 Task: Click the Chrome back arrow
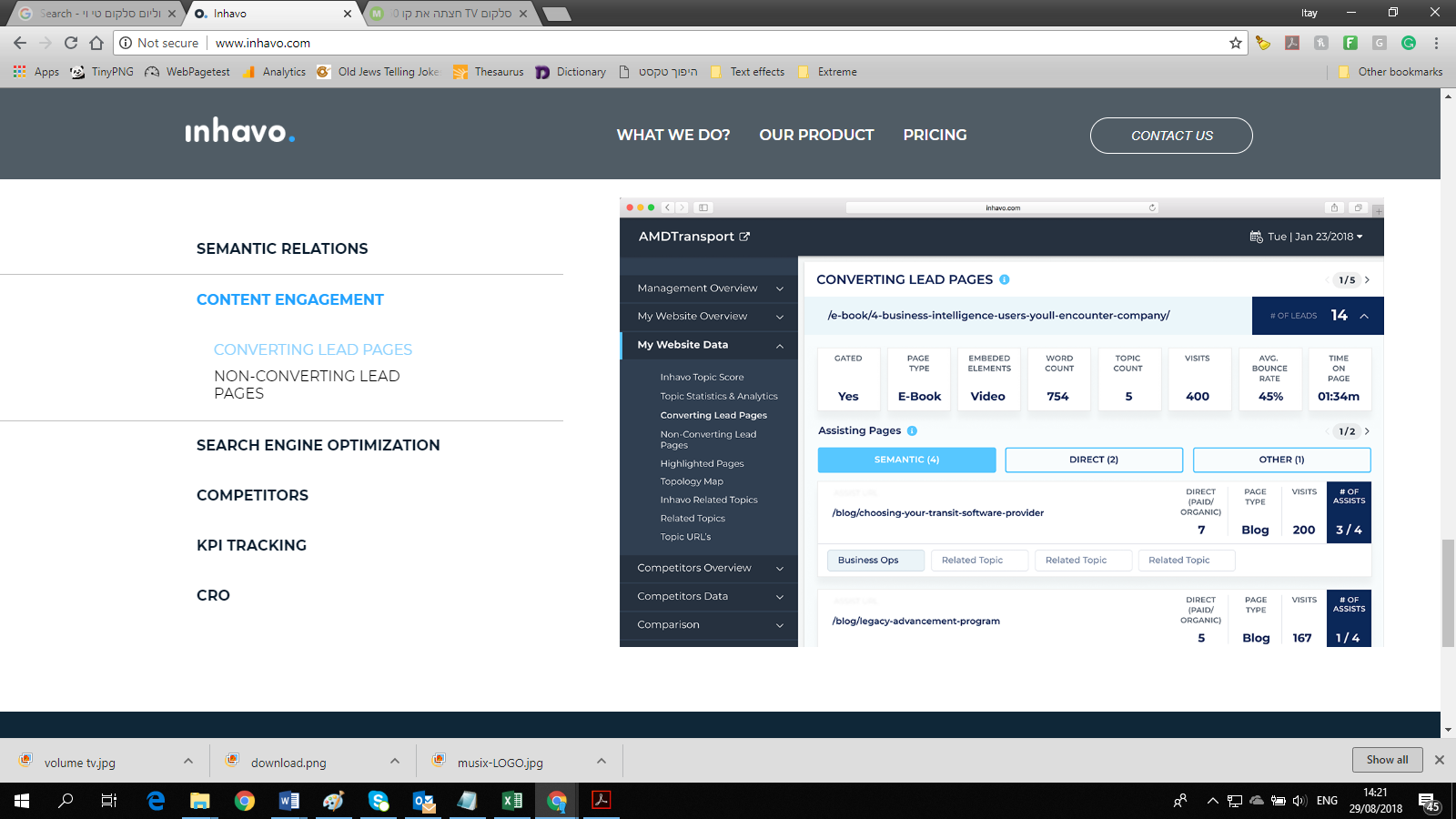20,43
